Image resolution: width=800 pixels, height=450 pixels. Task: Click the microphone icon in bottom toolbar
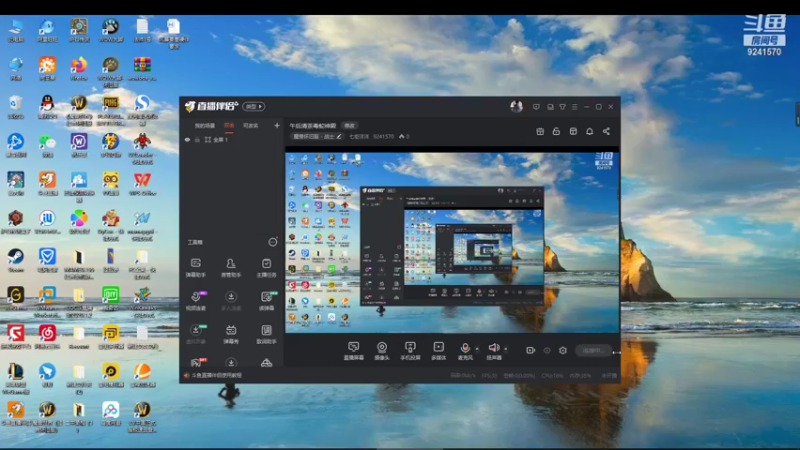point(465,348)
